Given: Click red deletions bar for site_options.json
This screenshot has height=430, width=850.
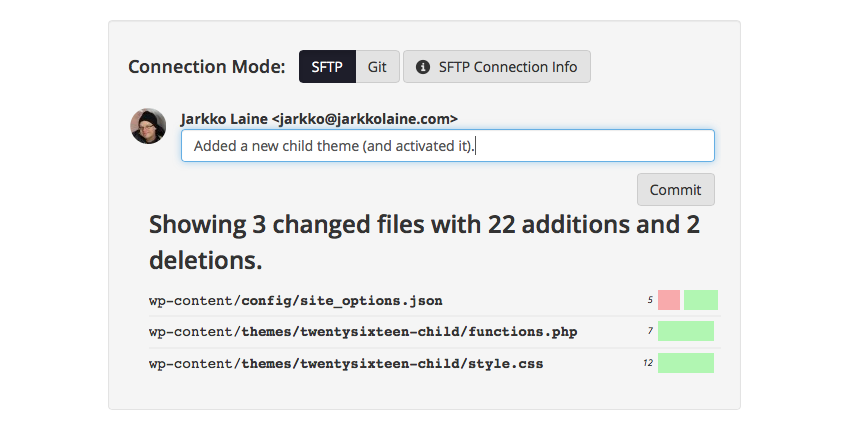Looking at the screenshot, I should click(x=669, y=300).
